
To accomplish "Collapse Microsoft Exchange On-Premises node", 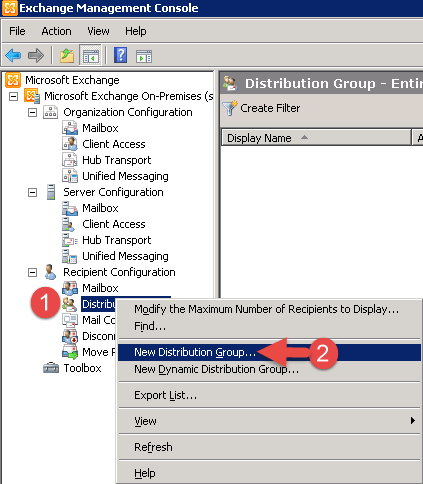I will pos(13,96).
